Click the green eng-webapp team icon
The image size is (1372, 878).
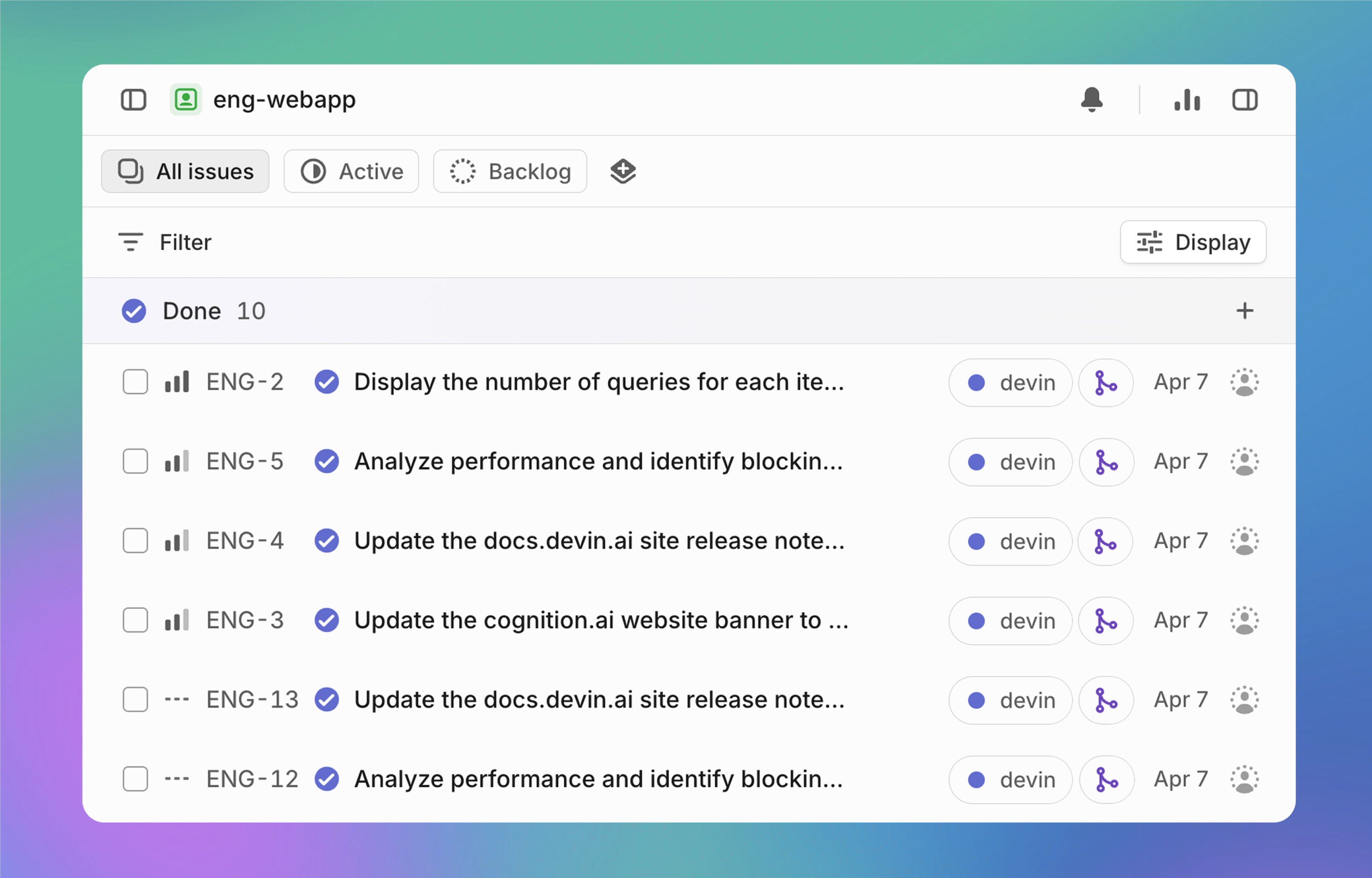click(186, 100)
